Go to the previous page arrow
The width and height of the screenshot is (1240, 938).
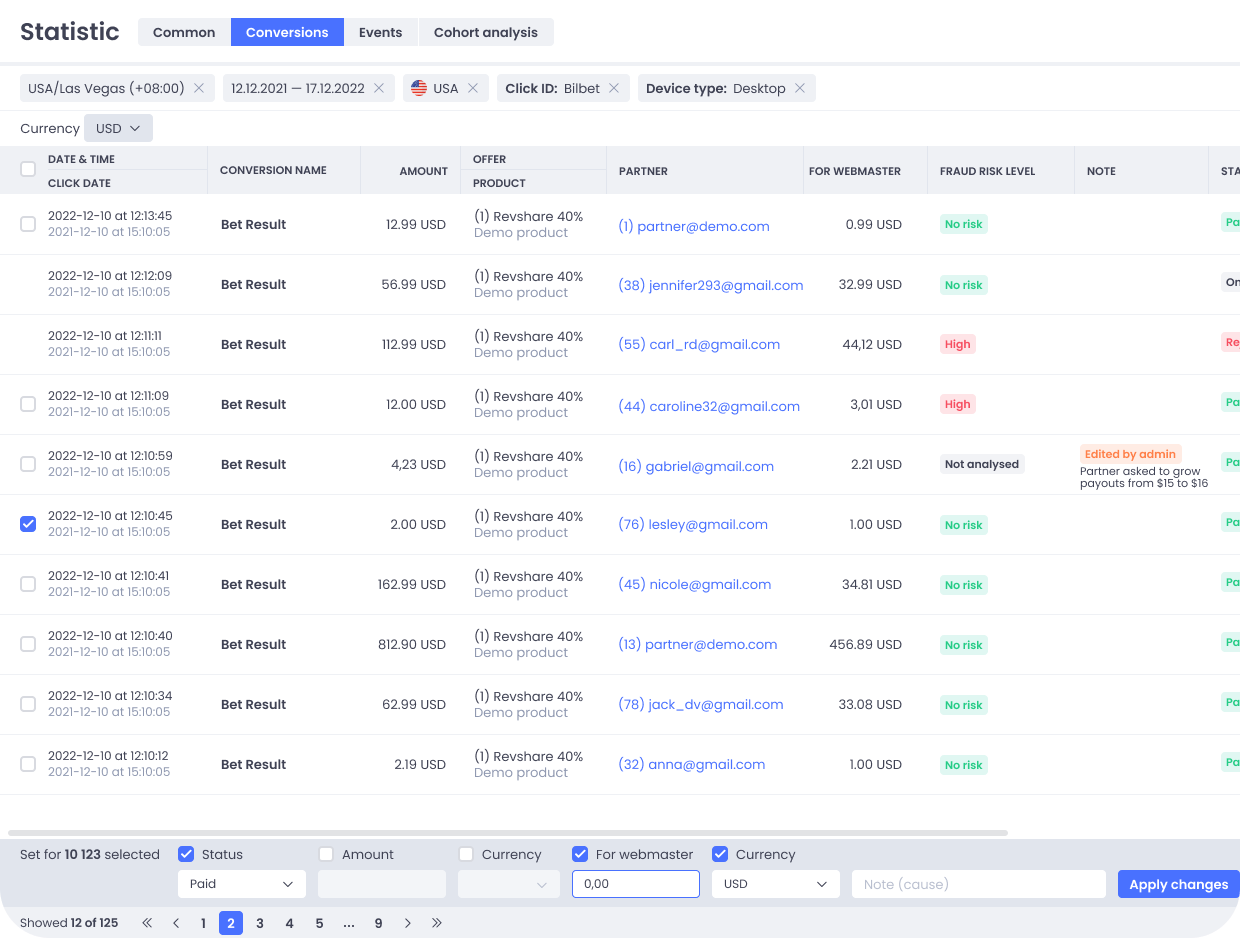pyautogui.click(x=176, y=923)
